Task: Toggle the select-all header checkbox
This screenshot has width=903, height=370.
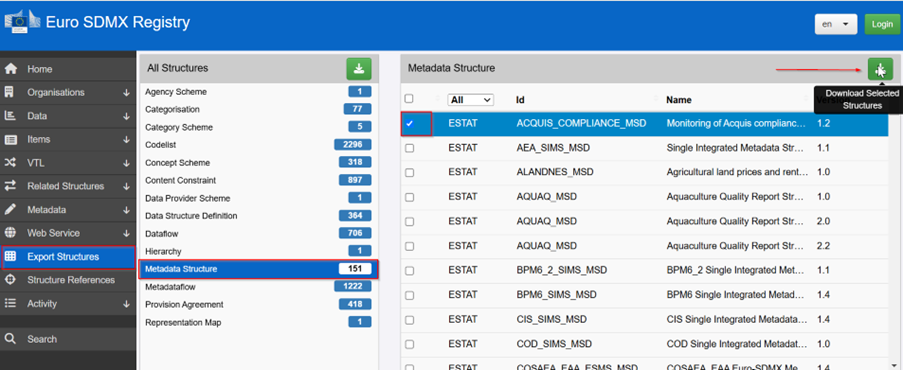Action: (x=409, y=99)
